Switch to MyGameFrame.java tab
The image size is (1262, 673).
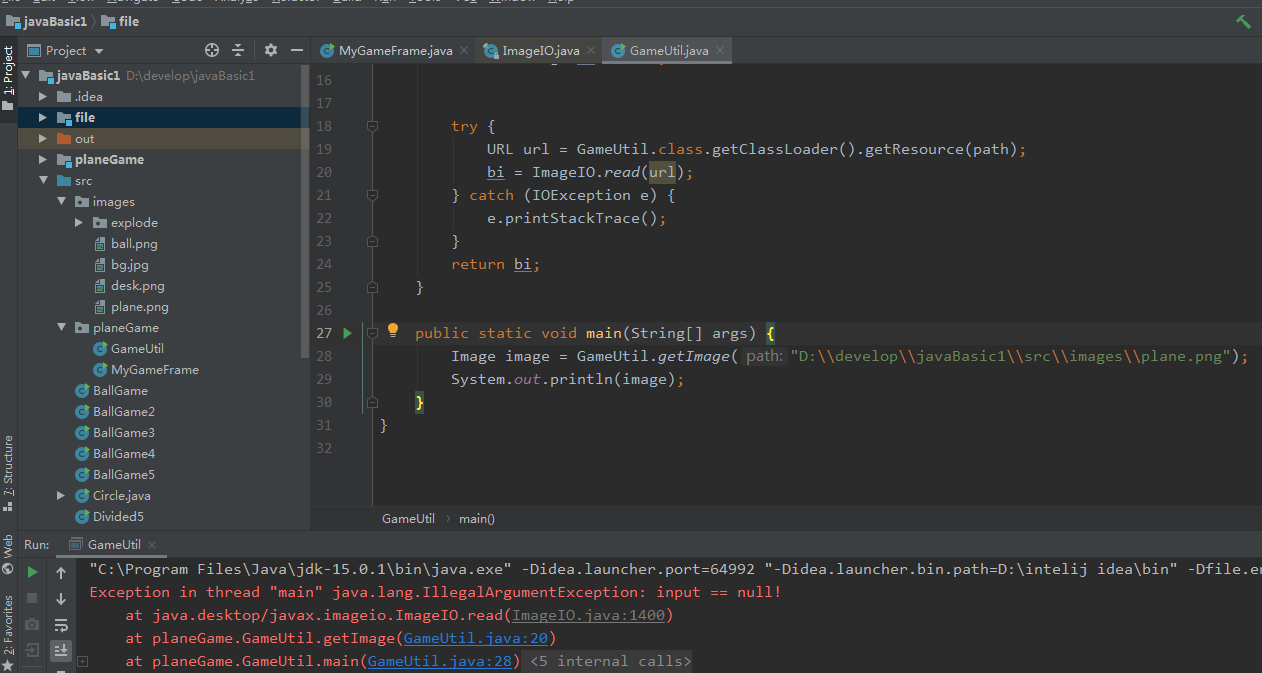(393, 50)
